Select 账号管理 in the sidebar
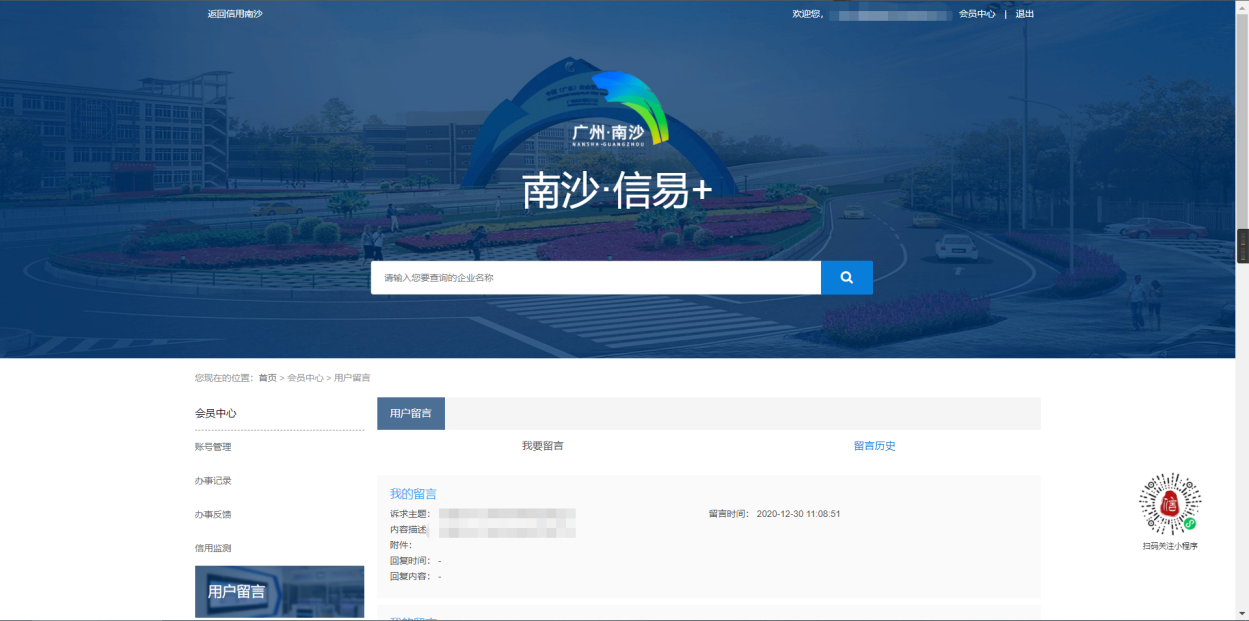 tap(213, 447)
